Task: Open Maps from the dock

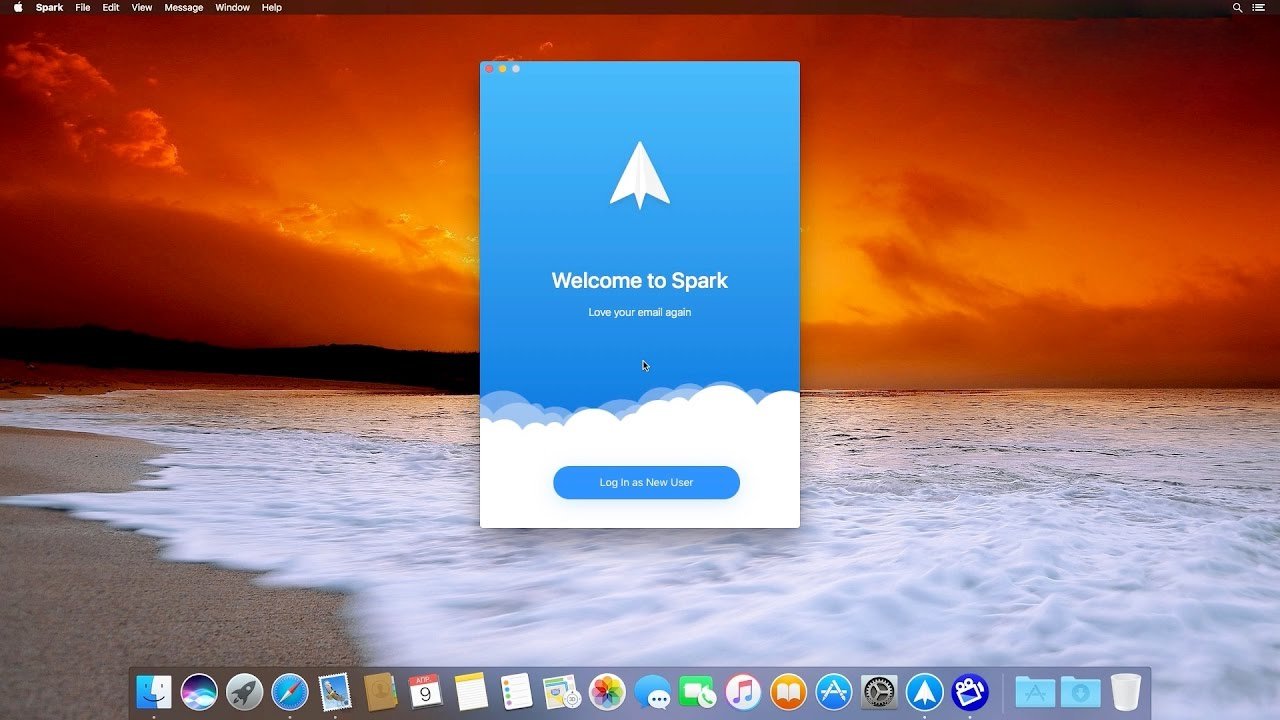Action: (561, 691)
